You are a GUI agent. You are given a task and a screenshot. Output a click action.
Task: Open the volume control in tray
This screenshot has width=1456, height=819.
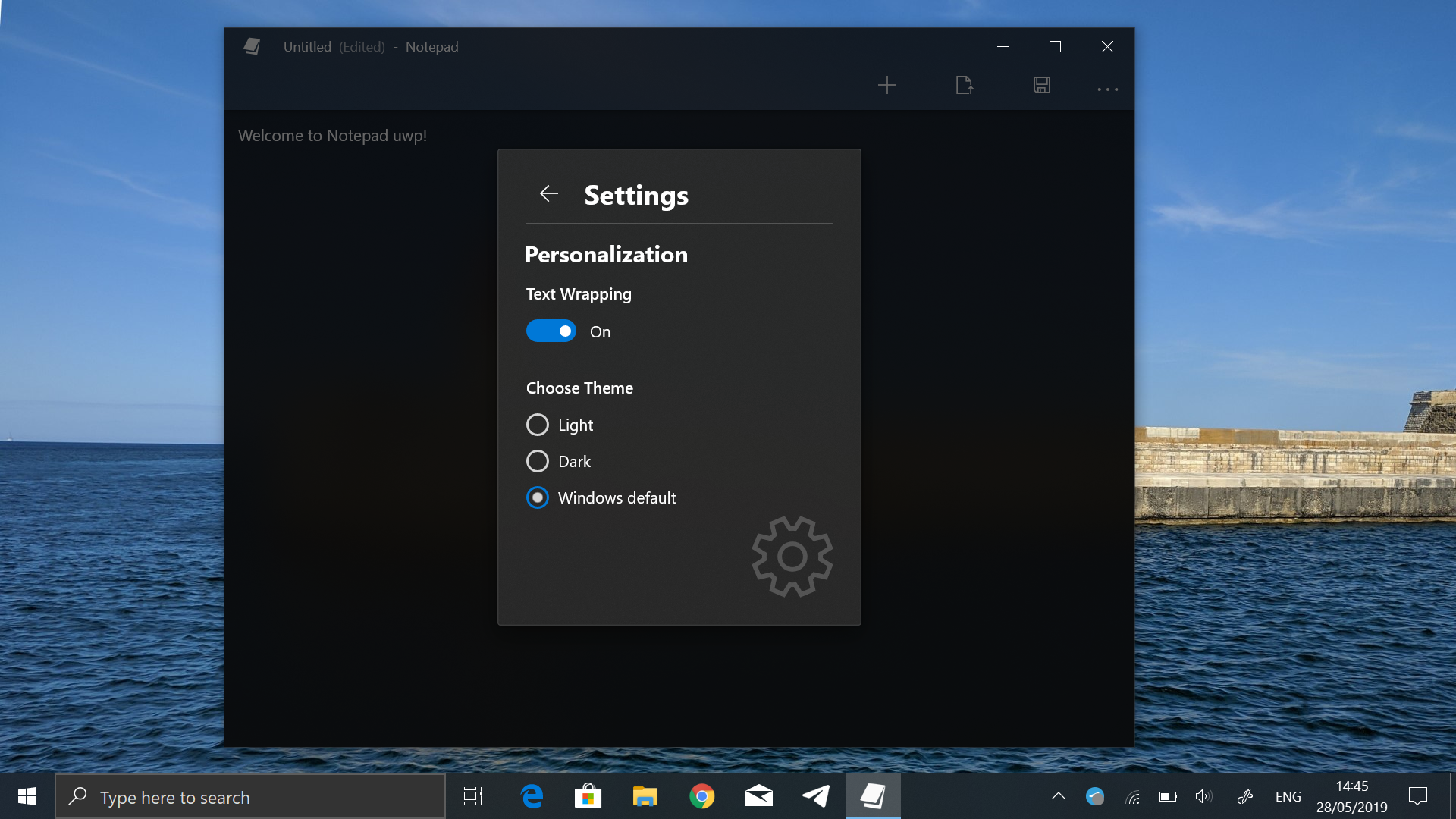[x=1203, y=796]
